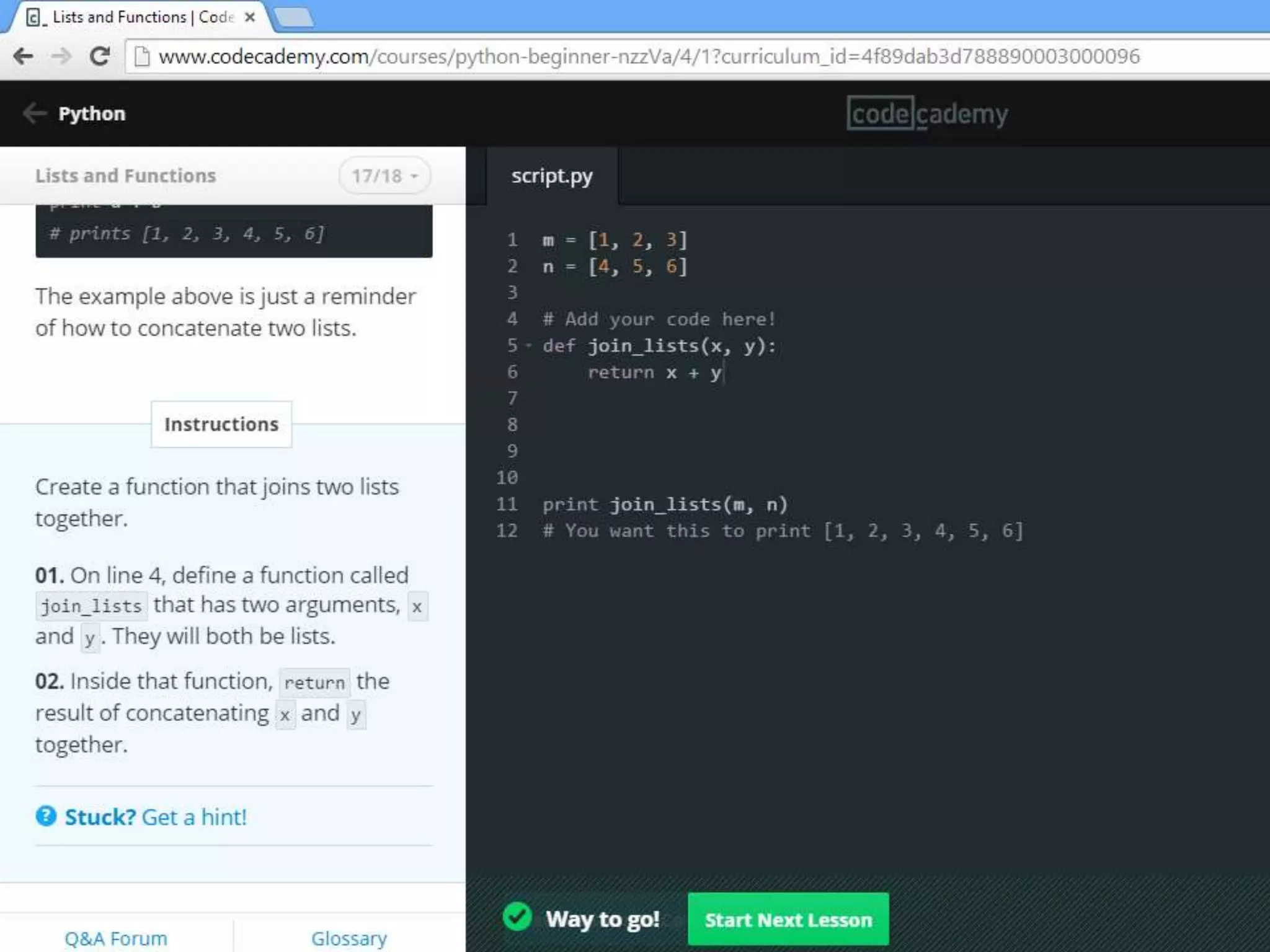Image resolution: width=1270 pixels, height=952 pixels.
Task: Click the back arrow next to Python
Action: pos(34,113)
